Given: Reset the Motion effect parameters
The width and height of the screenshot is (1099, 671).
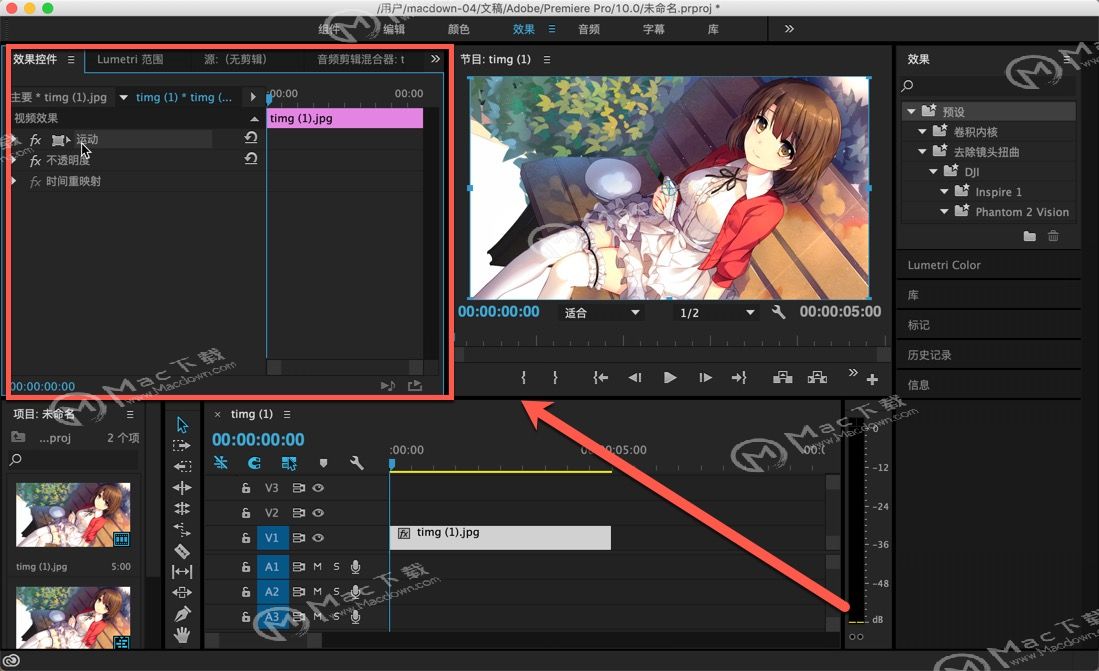Looking at the screenshot, I should [x=251, y=138].
